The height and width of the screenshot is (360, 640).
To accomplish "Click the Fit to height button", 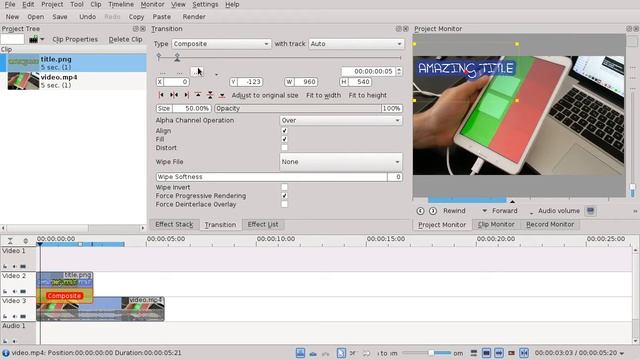I will 367,95.
